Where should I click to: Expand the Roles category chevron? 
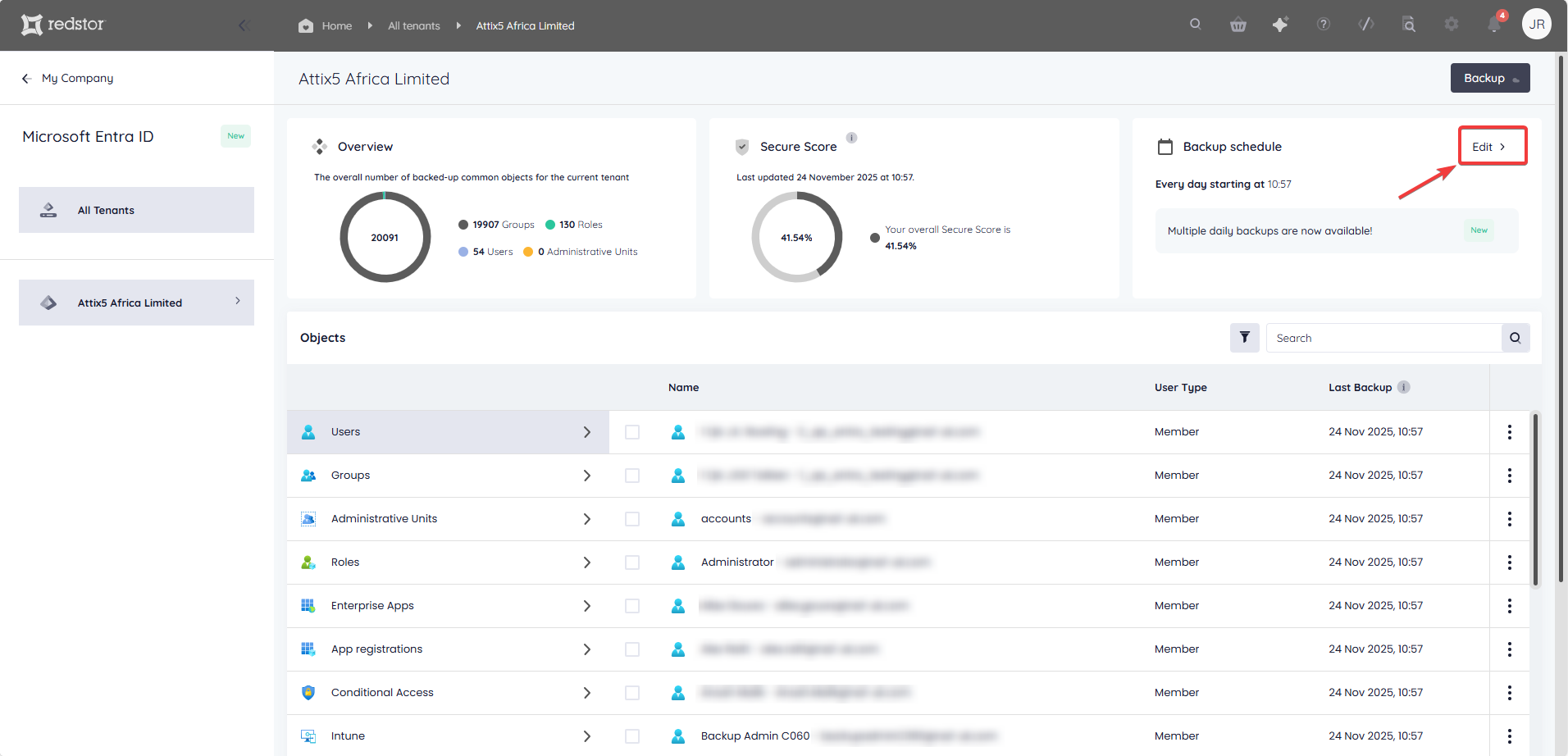(587, 562)
